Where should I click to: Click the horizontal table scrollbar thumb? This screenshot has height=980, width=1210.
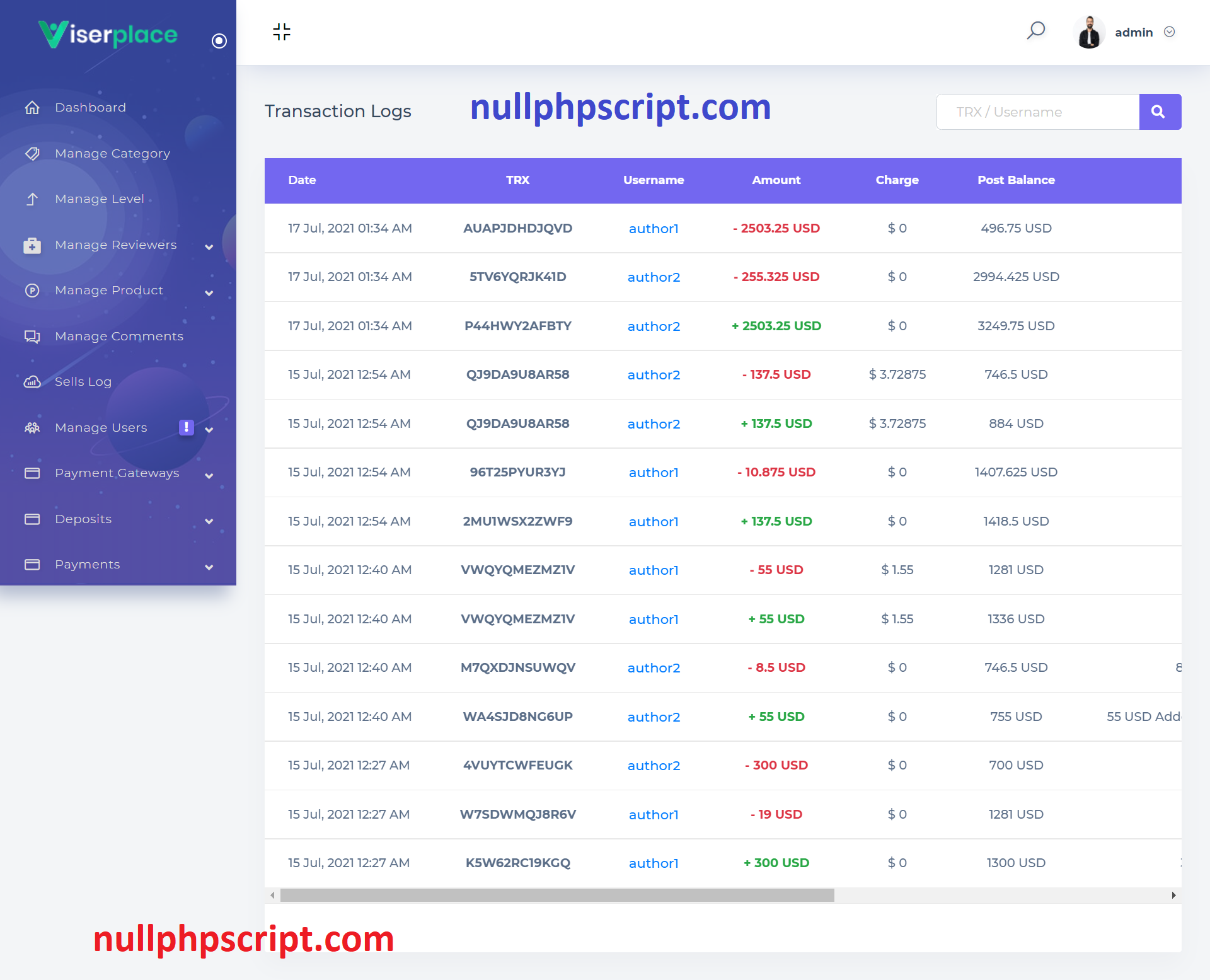(x=557, y=895)
